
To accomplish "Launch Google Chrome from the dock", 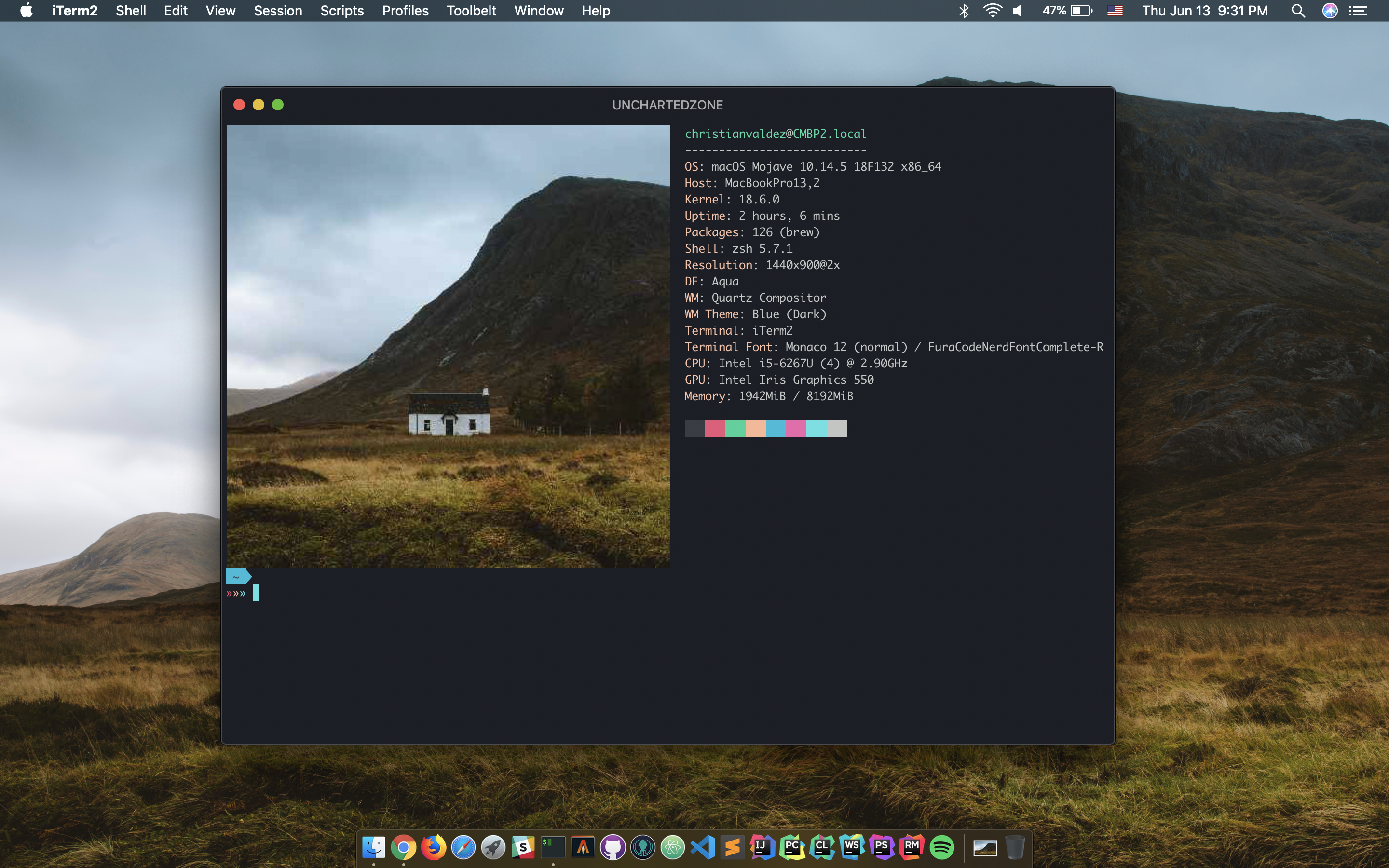I will point(404,847).
